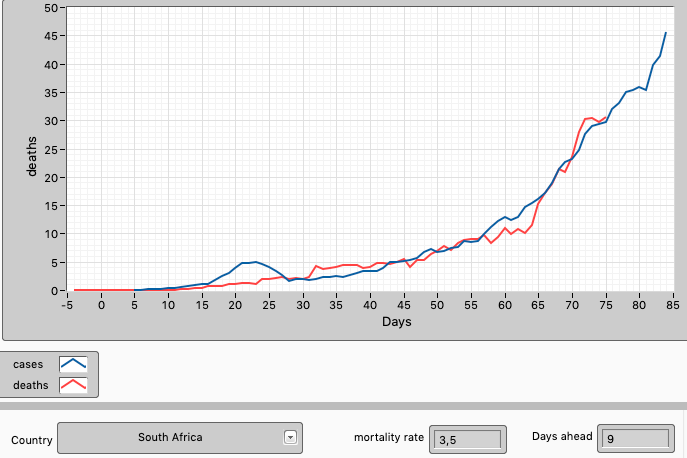The image size is (687, 458).
Task: Click the x-axis tick label 40
Action: tap(370, 305)
